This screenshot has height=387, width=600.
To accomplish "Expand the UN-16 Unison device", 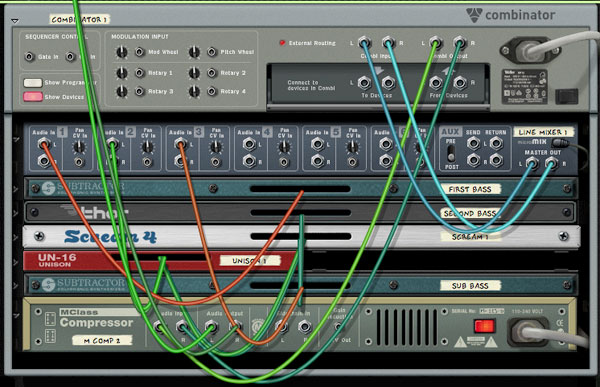I will tap(16, 262).
